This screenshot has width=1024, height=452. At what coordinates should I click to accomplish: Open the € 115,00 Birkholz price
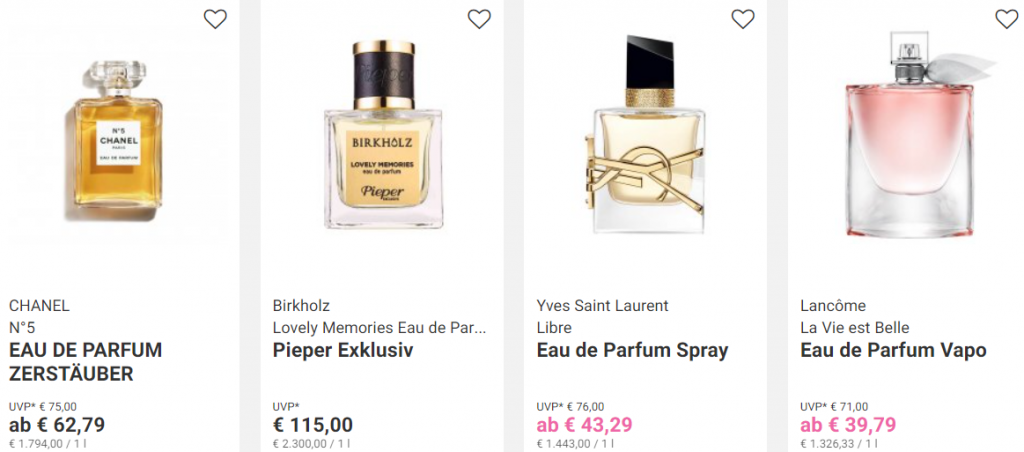[x=313, y=425]
